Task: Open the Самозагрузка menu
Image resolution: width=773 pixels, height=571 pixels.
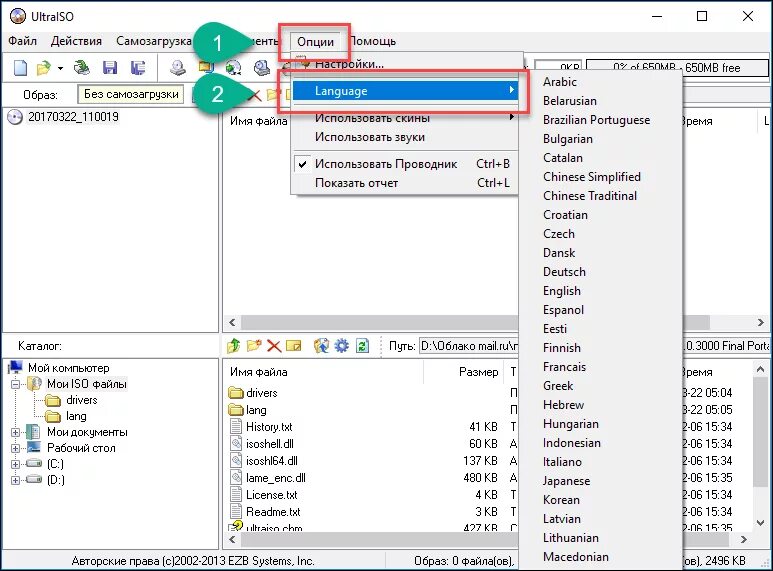Action: [x=154, y=41]
